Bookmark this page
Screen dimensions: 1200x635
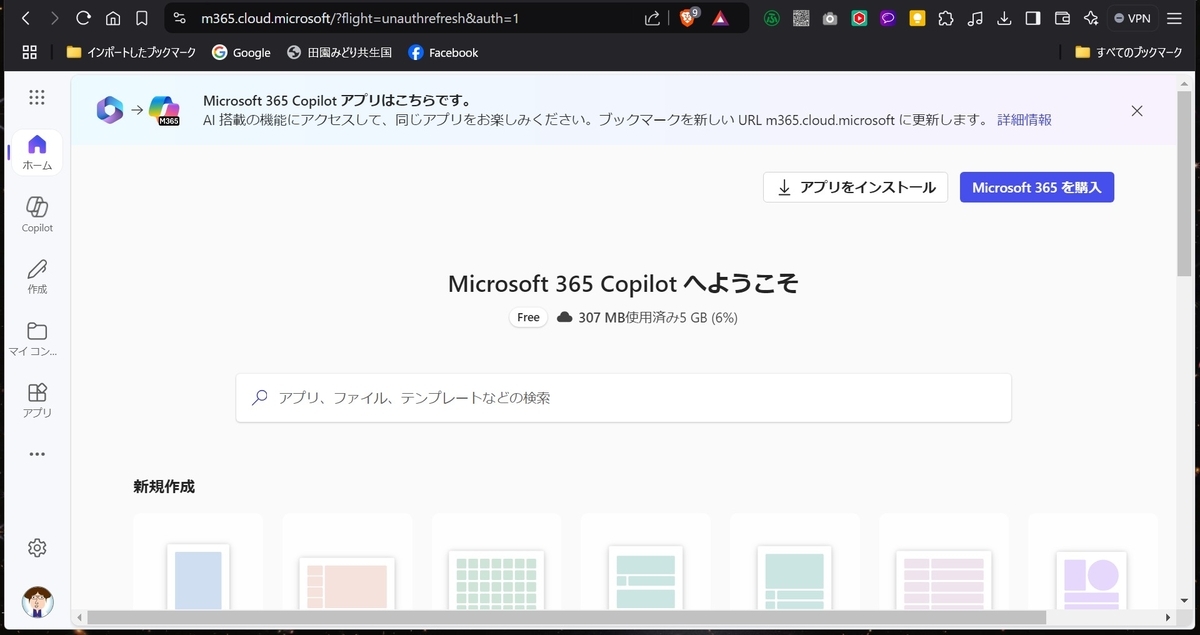pos(142,18)
